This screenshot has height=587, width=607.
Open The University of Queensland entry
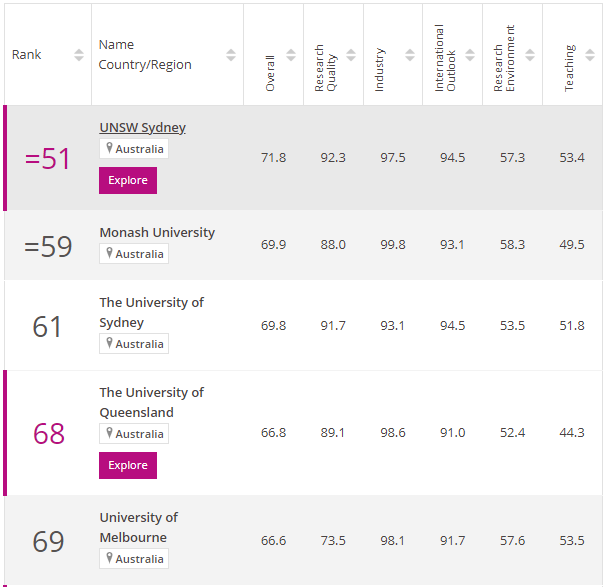click(x=151, y=402)
